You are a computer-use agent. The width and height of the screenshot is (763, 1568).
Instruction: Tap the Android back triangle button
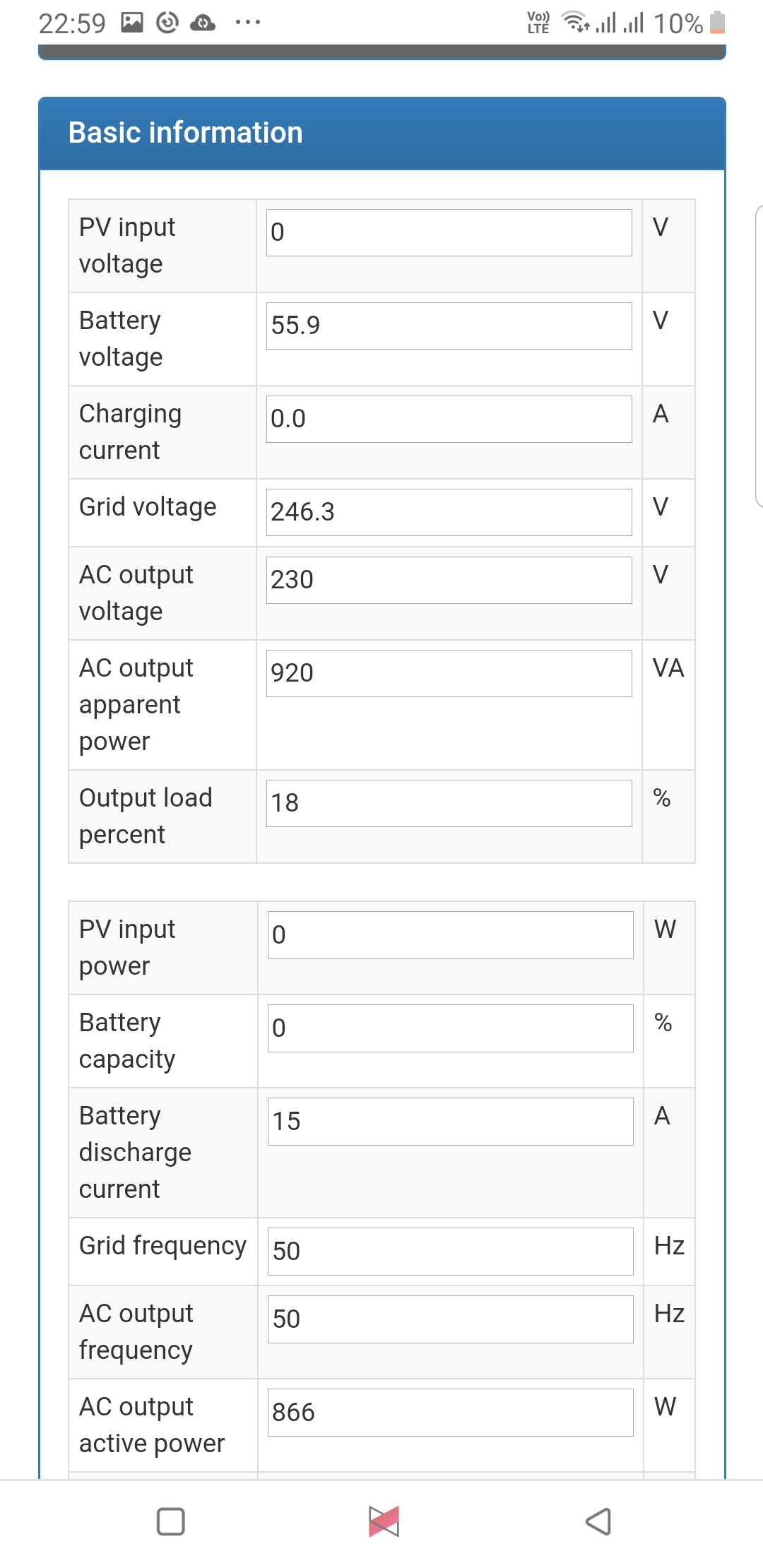[598, 1521]
